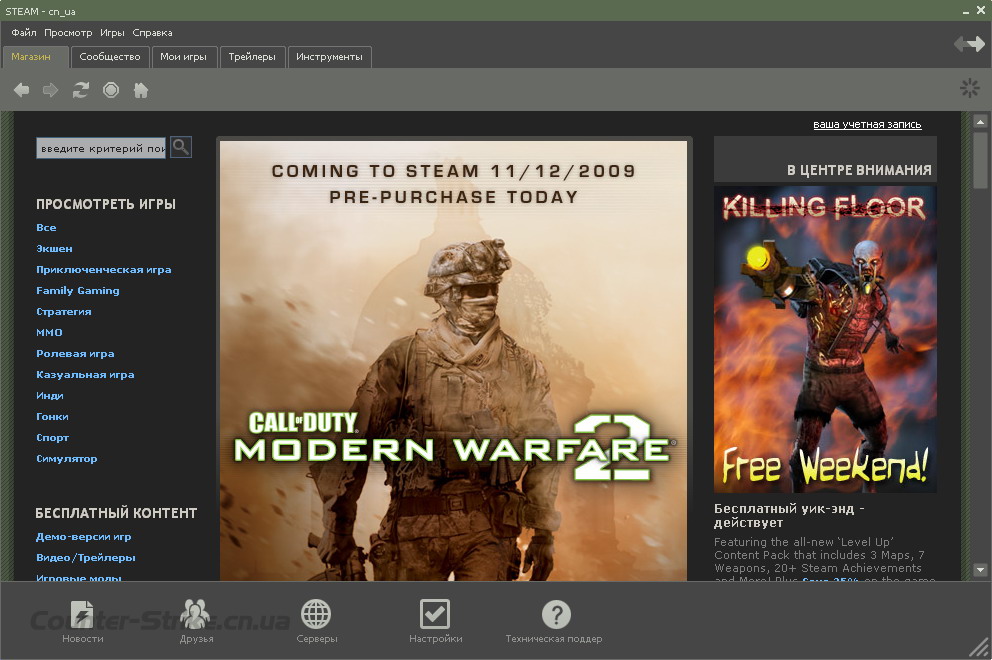The height and width of the screenshot is (660, 992).
Task: Open the Modern Warfare 2 pre-purchase banner
Action: tap(453, 360)
